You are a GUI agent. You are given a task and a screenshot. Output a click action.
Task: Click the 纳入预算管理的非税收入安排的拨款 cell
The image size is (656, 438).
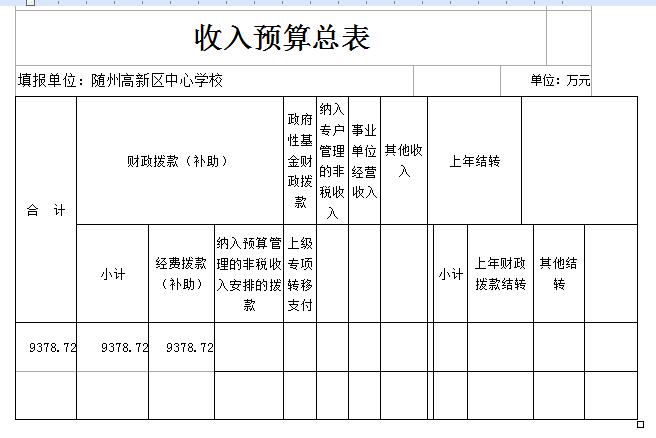249,274
